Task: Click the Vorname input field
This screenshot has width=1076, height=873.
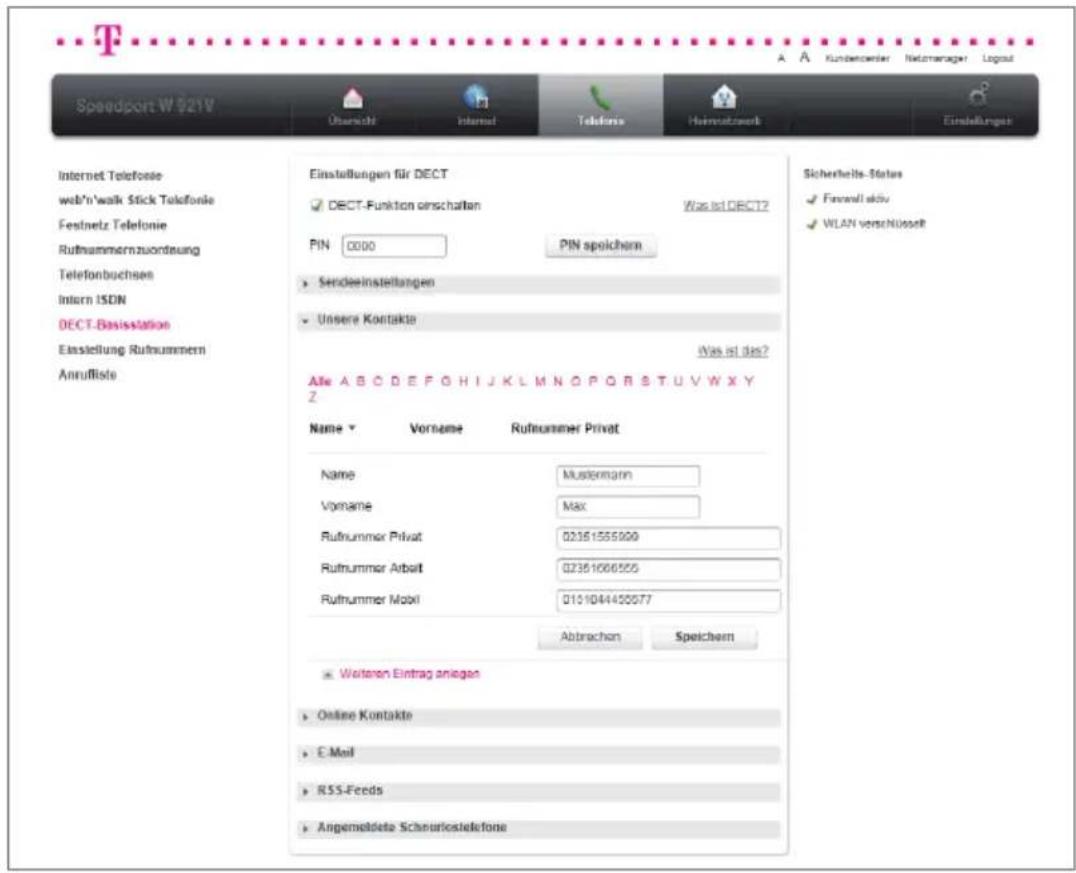Action: (x=628, y=507)
